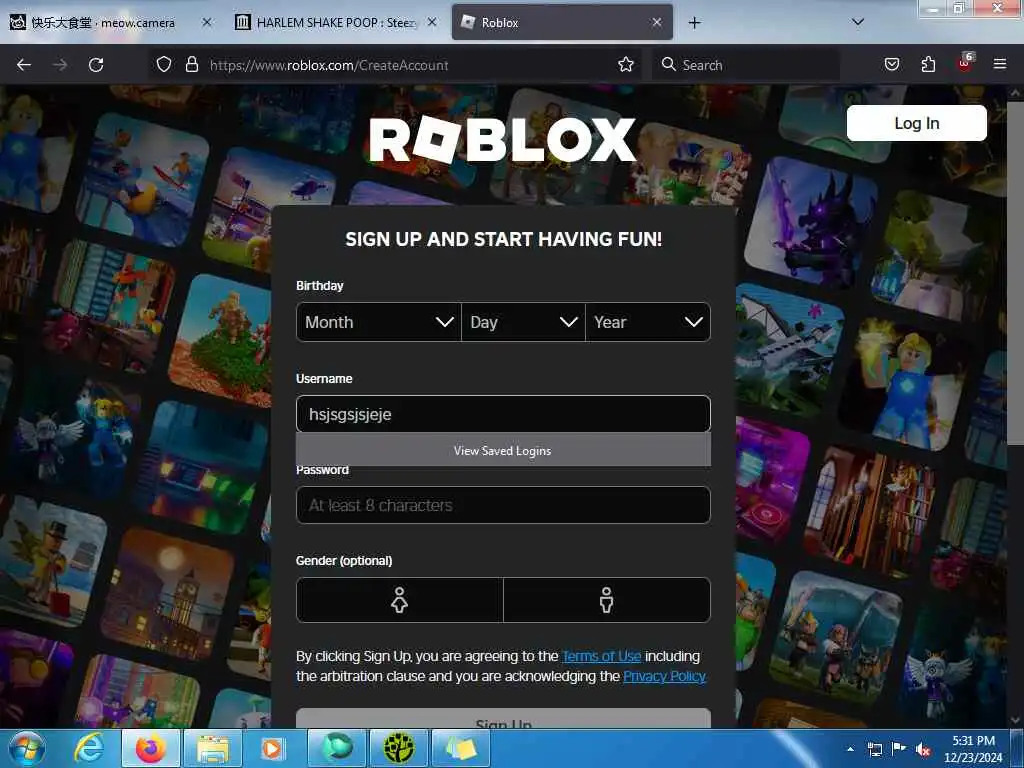This screenshot has height=768, width=1024.
Task: List all tabs with the chevron
Action: 858,22
